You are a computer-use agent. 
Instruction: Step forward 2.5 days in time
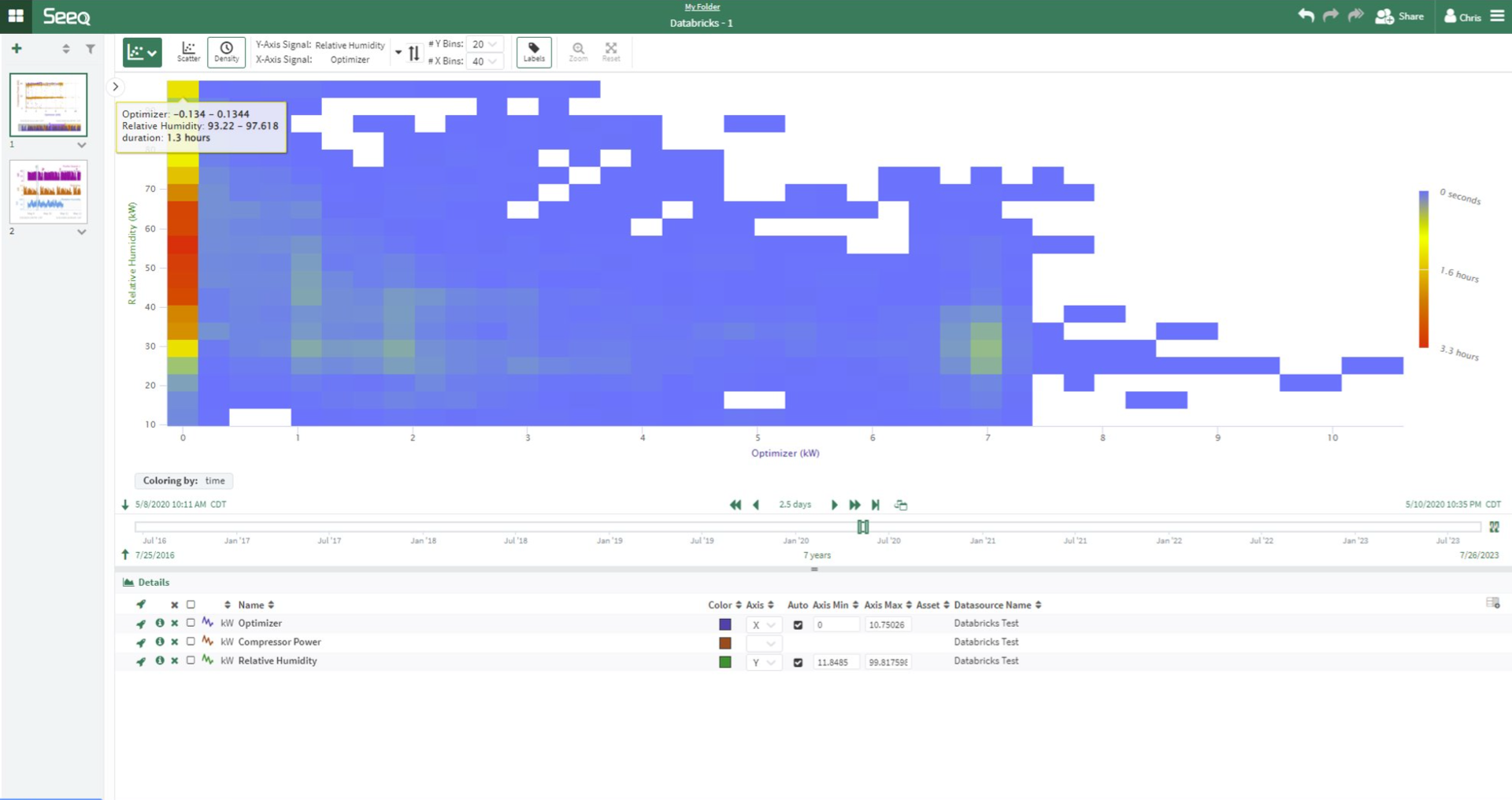pos(835,505)
